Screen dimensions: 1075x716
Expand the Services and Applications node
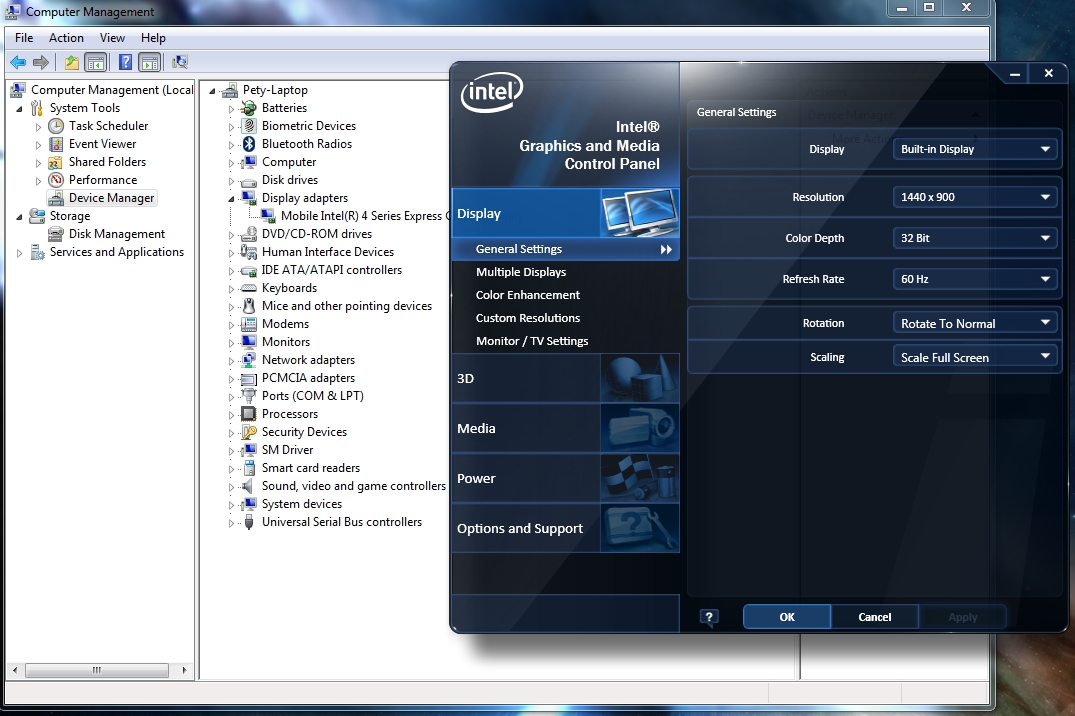19,253
